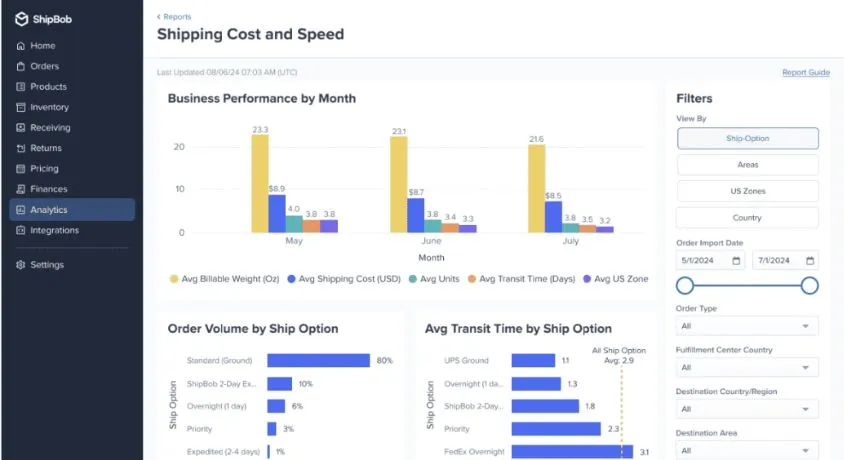Select Ship Option view mode

pos(748,139)
